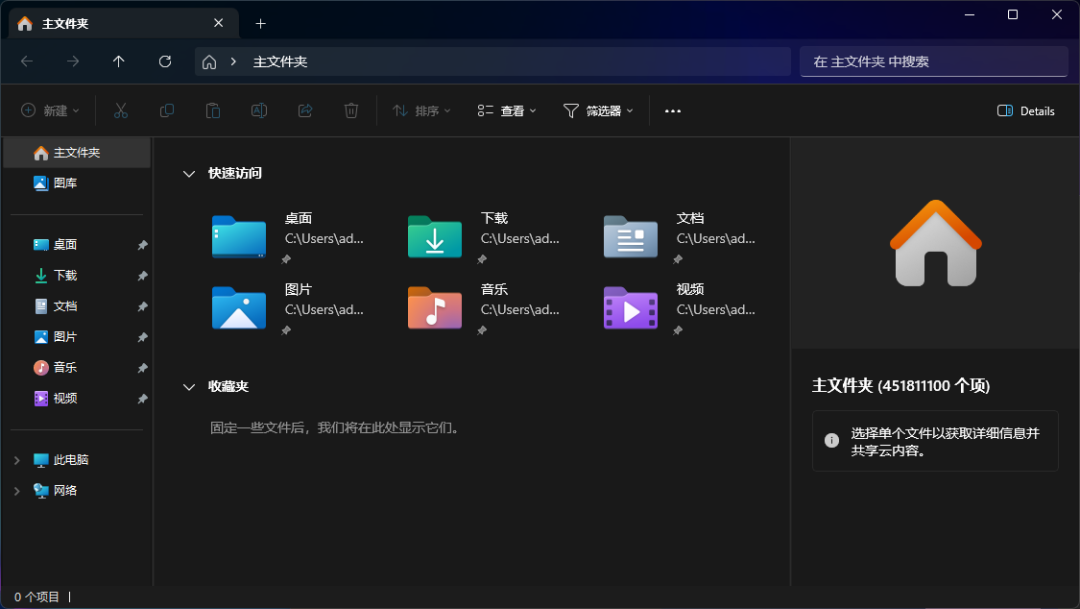Click the address bar path 主文件夹
This screenshot has width=1080, height=609.
pos(280,62)
